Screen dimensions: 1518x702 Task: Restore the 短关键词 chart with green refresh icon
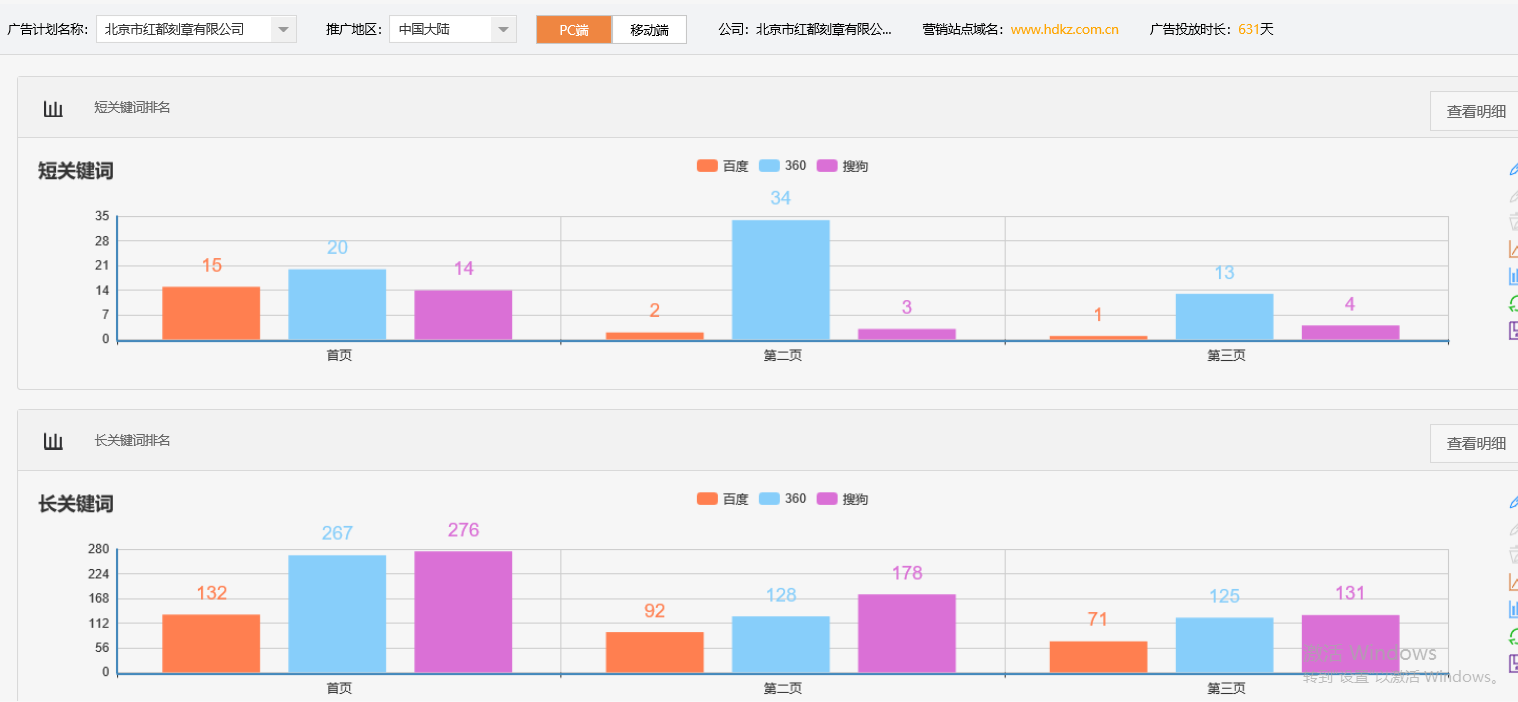1512,303
